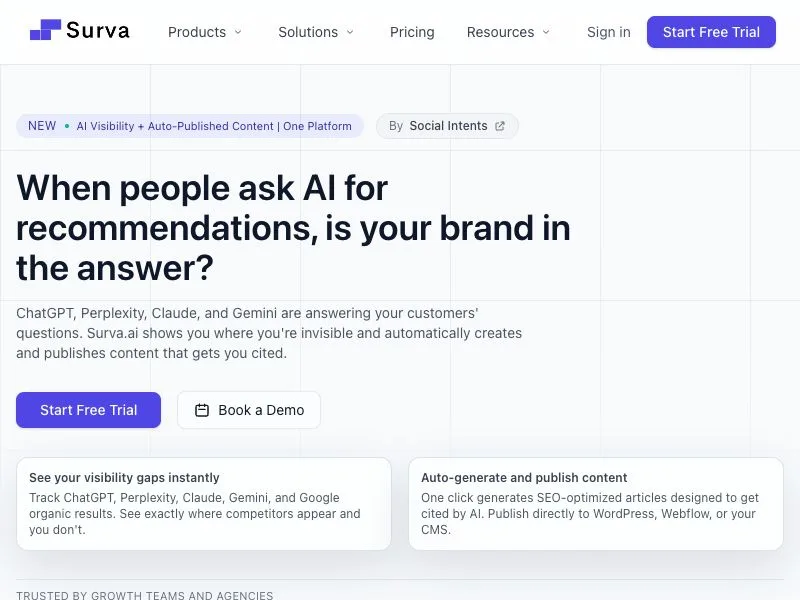Click the Book a Demo button
The width and height of the screenshot is (800, 600).
[249, 410]
